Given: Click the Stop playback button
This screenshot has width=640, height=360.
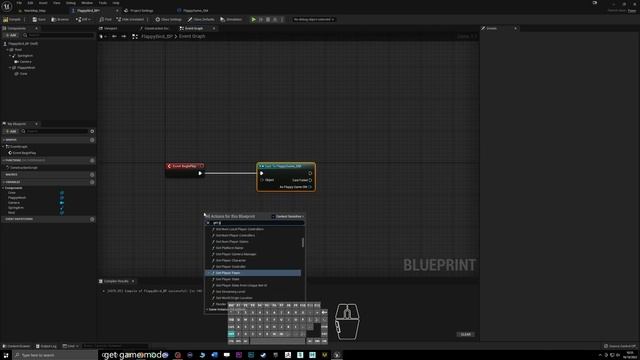Looking at the screenshot, I should coord(268,19).
